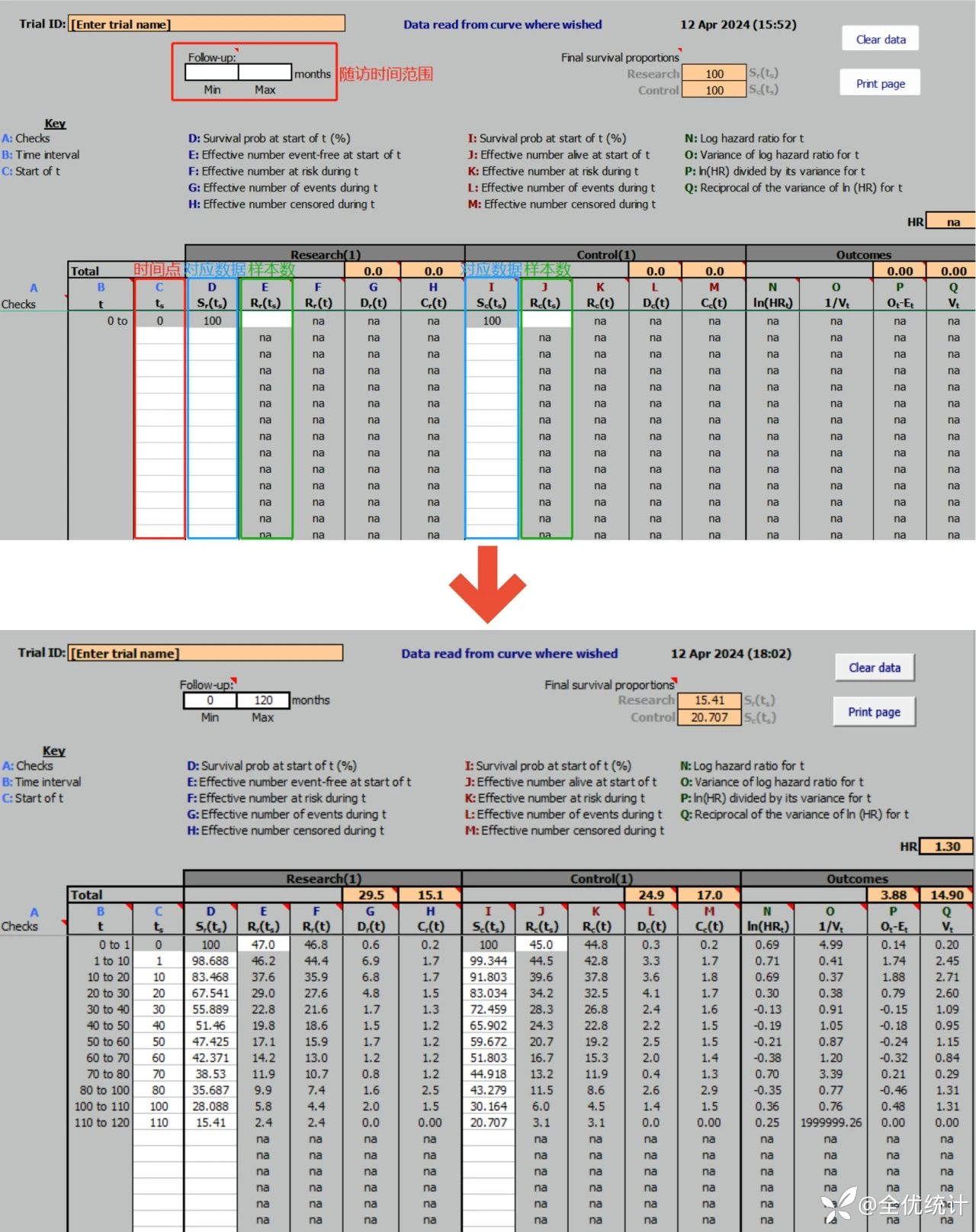Select the lower Trial ID name field
The image size is (976, 1232).
205,653
